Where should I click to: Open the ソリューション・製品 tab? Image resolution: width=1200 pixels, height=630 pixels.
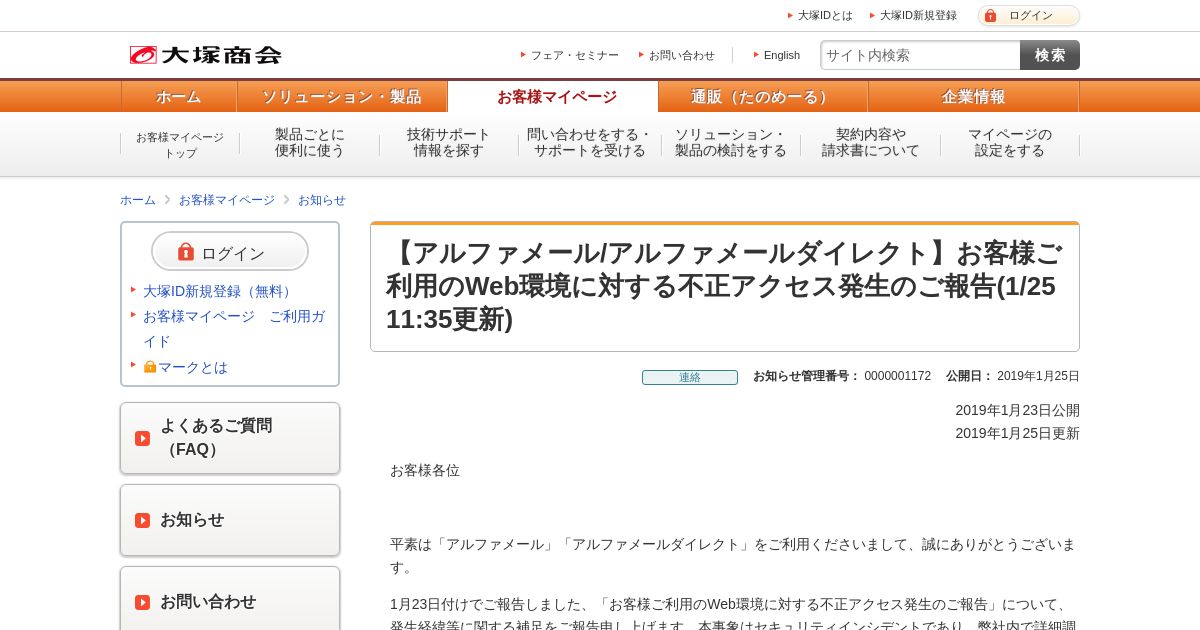[342, 97]
